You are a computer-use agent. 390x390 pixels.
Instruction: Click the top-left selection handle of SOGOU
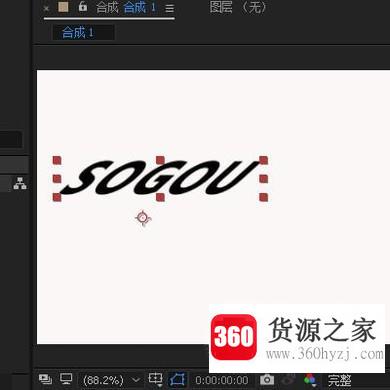click(57, 160)
